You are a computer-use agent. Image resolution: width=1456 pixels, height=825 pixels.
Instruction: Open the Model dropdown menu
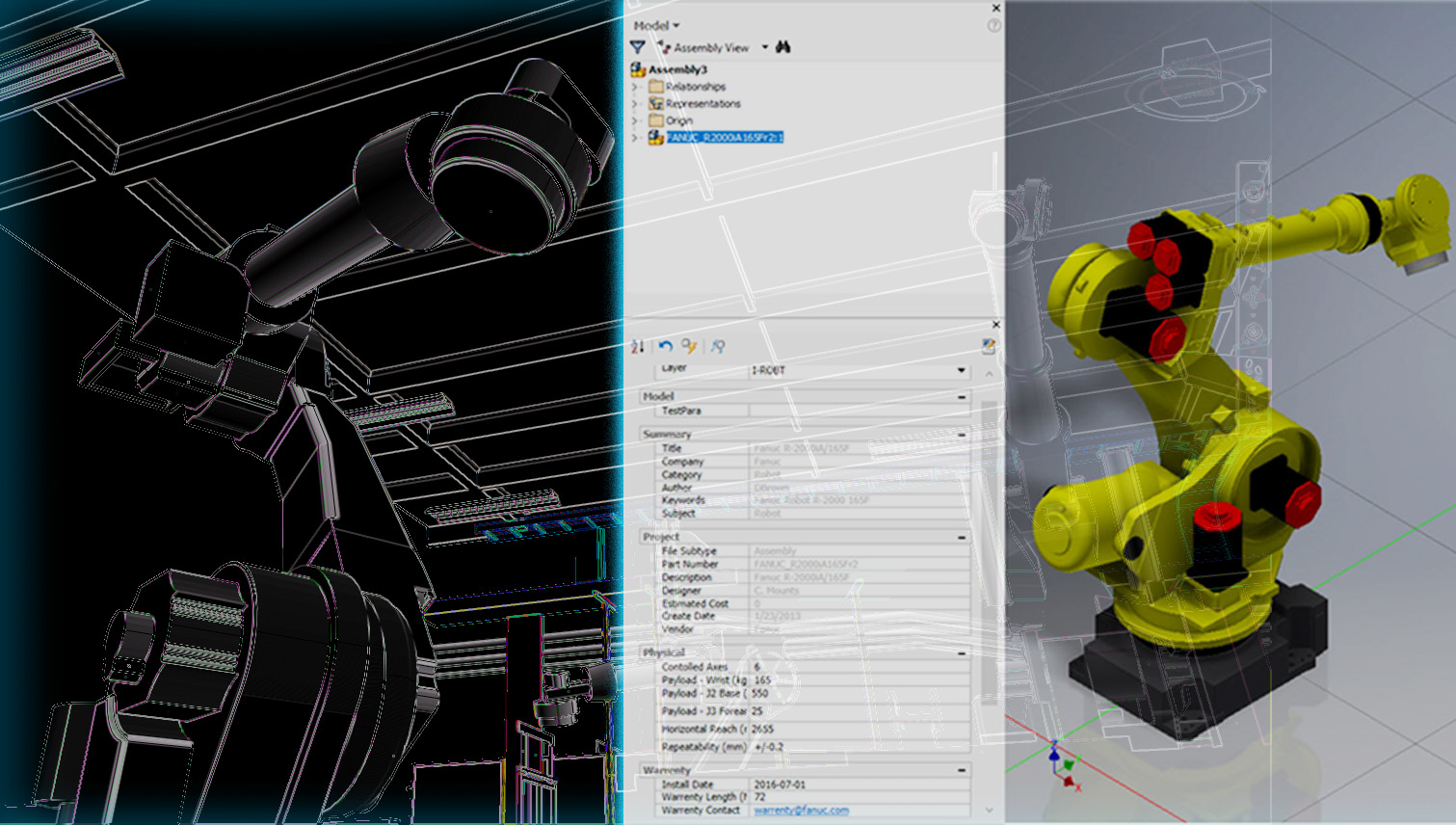click(656, 25)
